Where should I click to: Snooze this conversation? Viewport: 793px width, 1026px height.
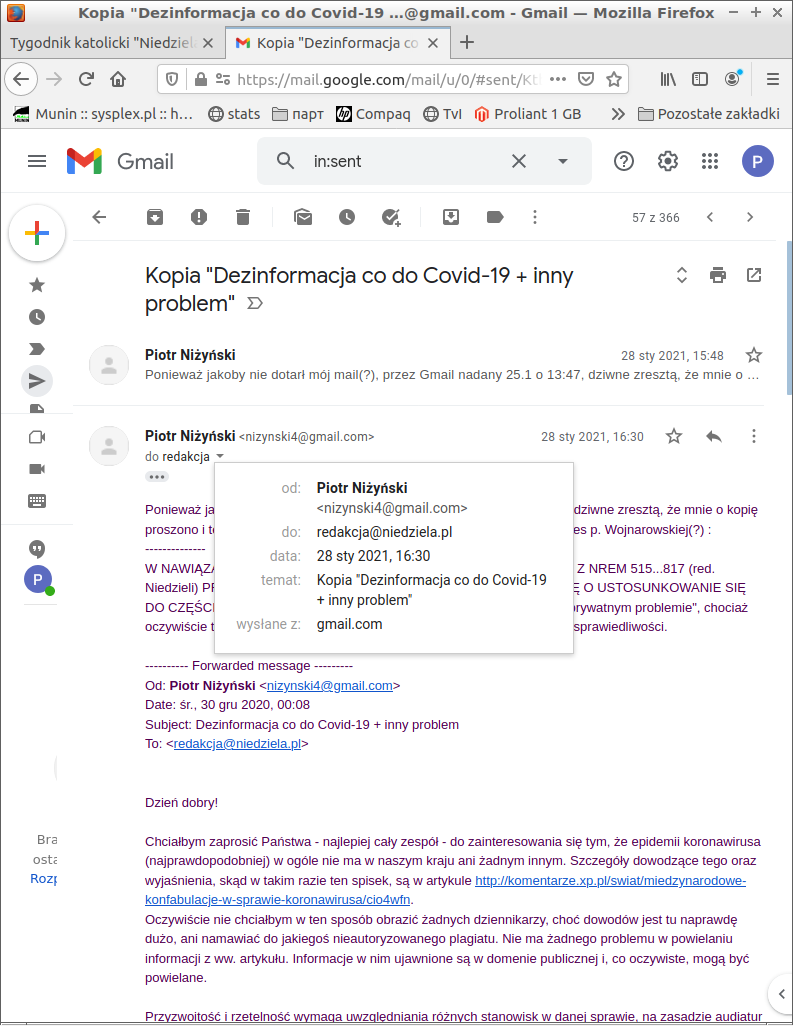pyautogui.click(x=346, y=217)
